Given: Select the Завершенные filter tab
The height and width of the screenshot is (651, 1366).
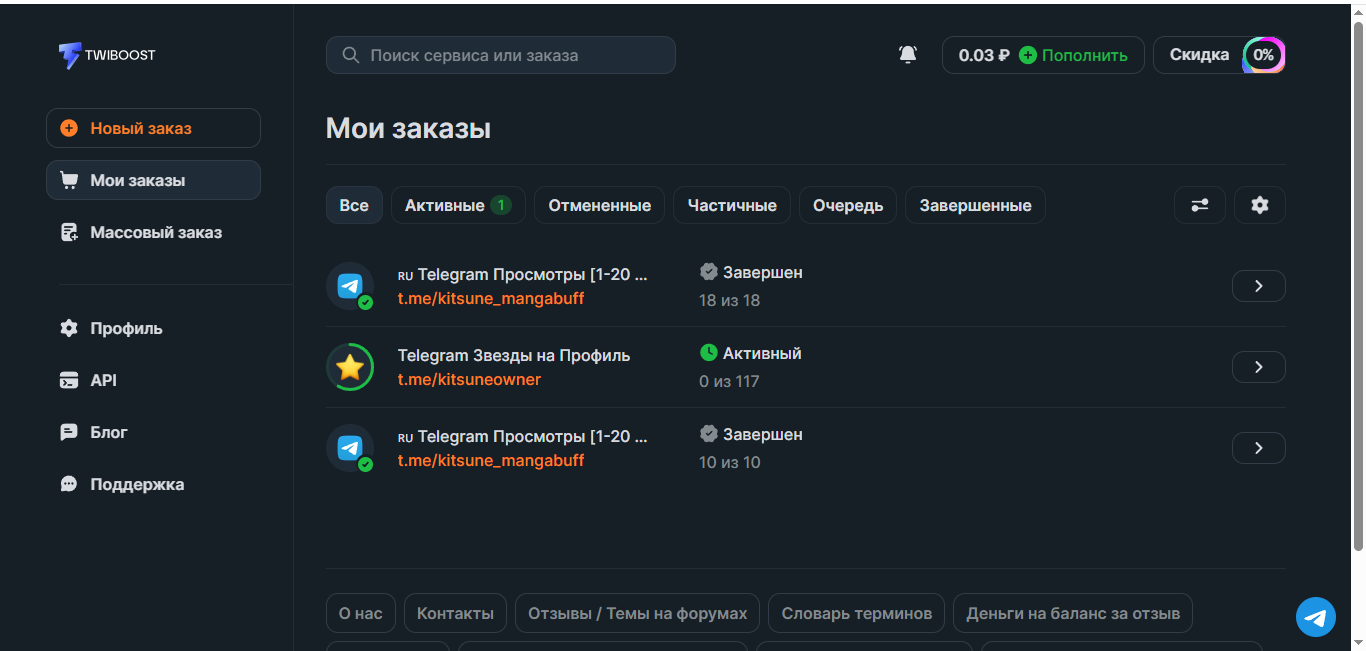Looking at the screenshot, I should (975, 205).
